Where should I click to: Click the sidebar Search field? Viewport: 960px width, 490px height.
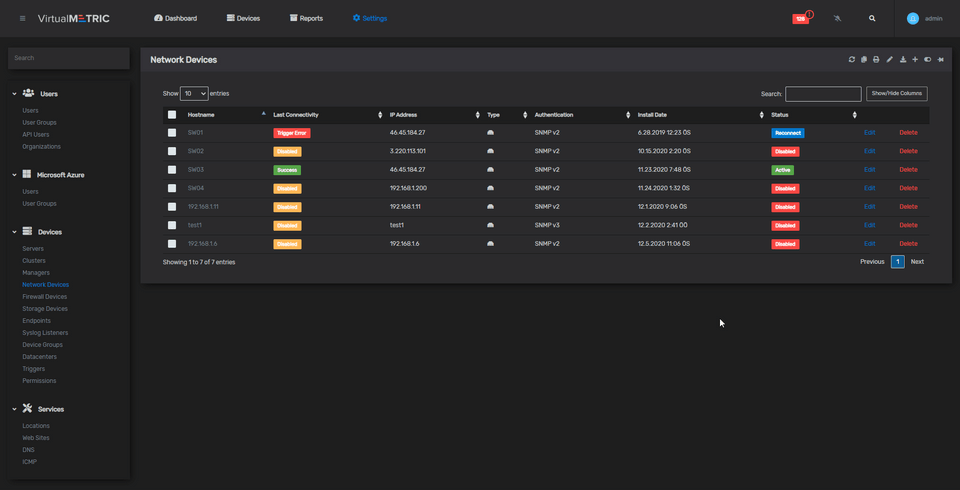click(x=69, y=58)
